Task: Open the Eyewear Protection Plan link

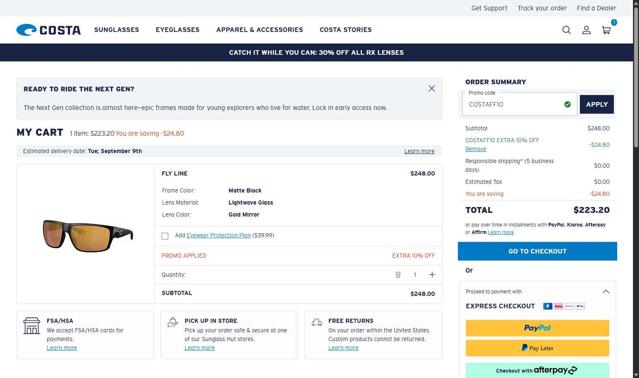Action: (218, 235)
